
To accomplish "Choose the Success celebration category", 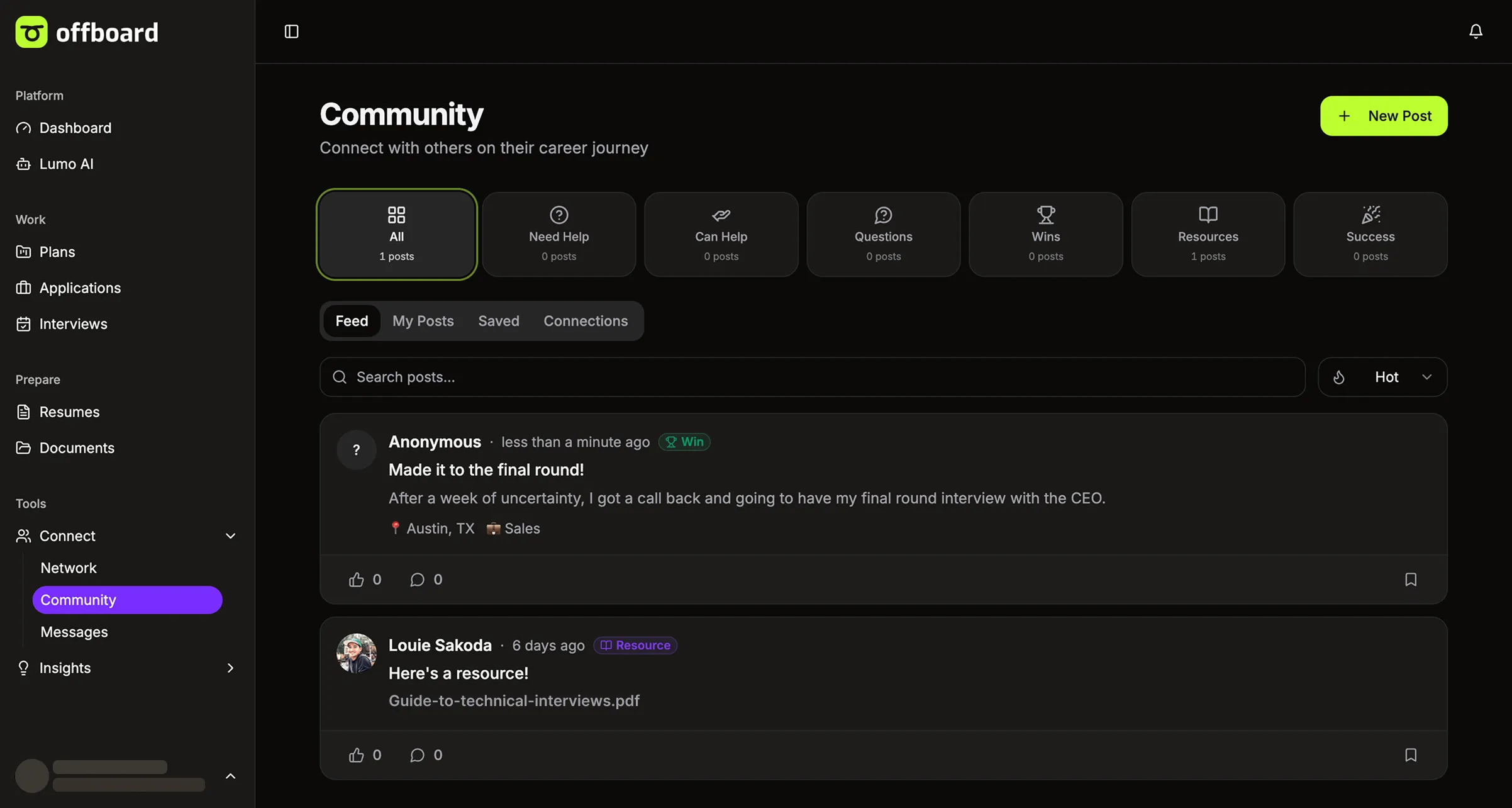I will click(1370, 234).
